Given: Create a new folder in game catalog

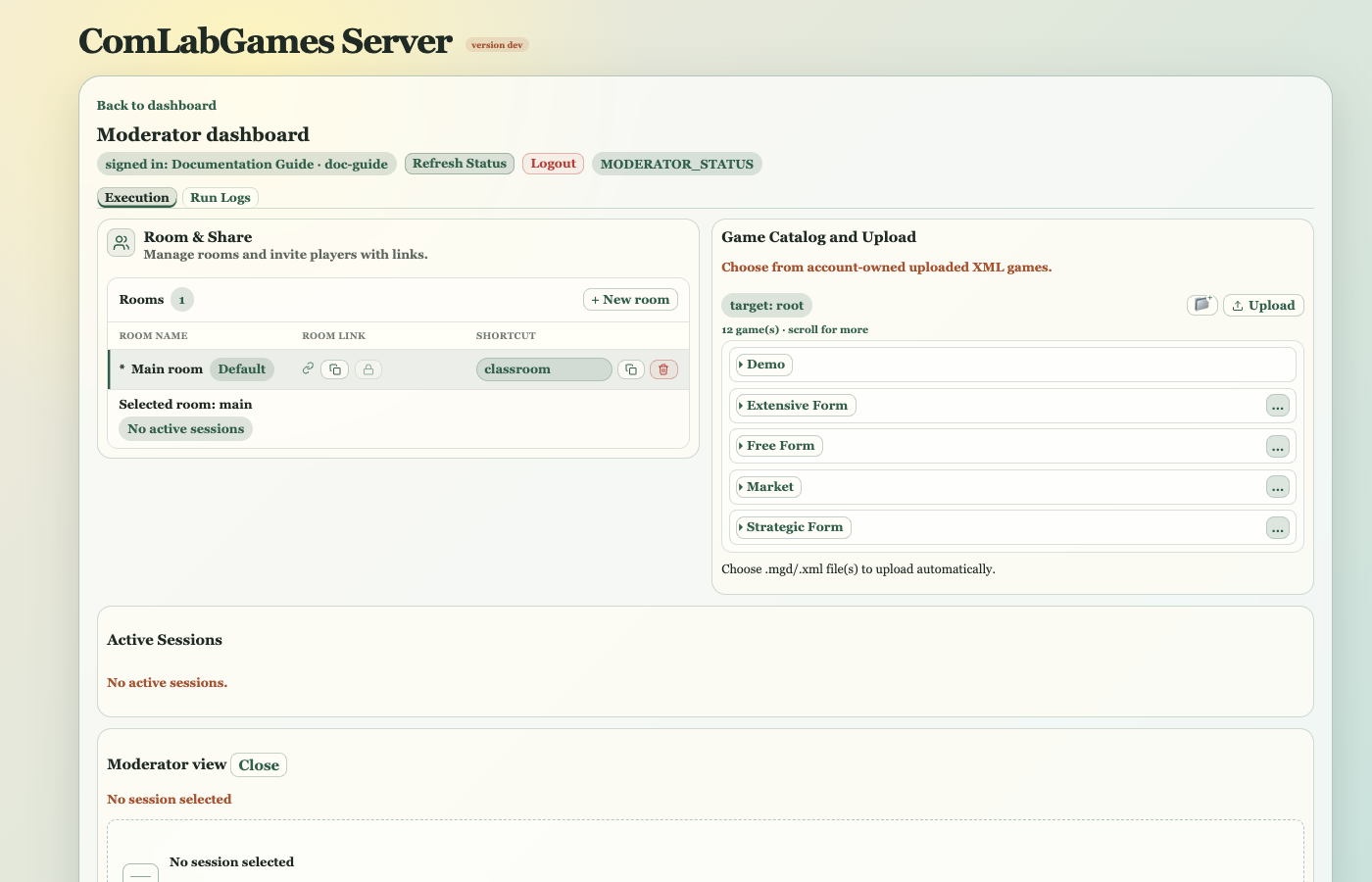Looking at the screenshot, I should point(1202,305).
